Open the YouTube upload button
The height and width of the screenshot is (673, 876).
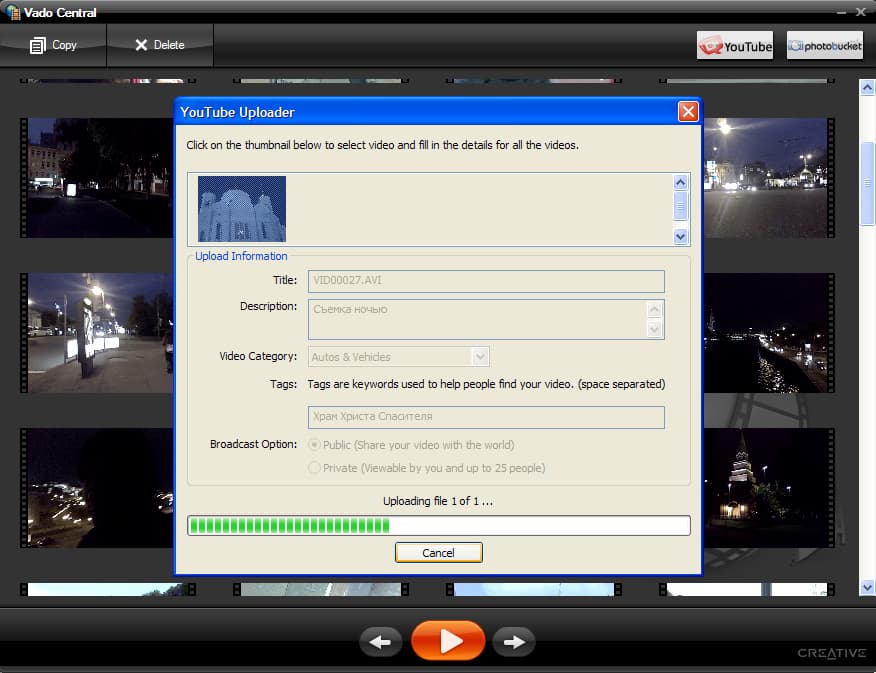735,45
